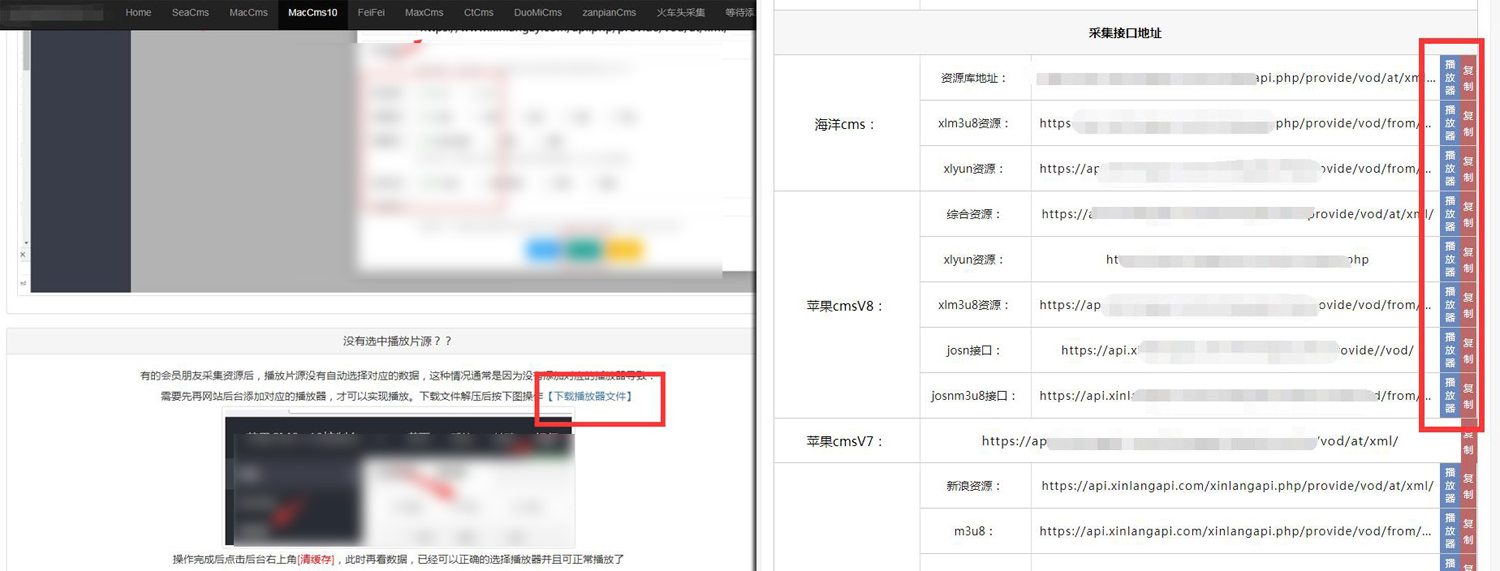
Task: Open 播放器 for 海洋cms xlm3u8资源 row
Action: (1450, 123)
